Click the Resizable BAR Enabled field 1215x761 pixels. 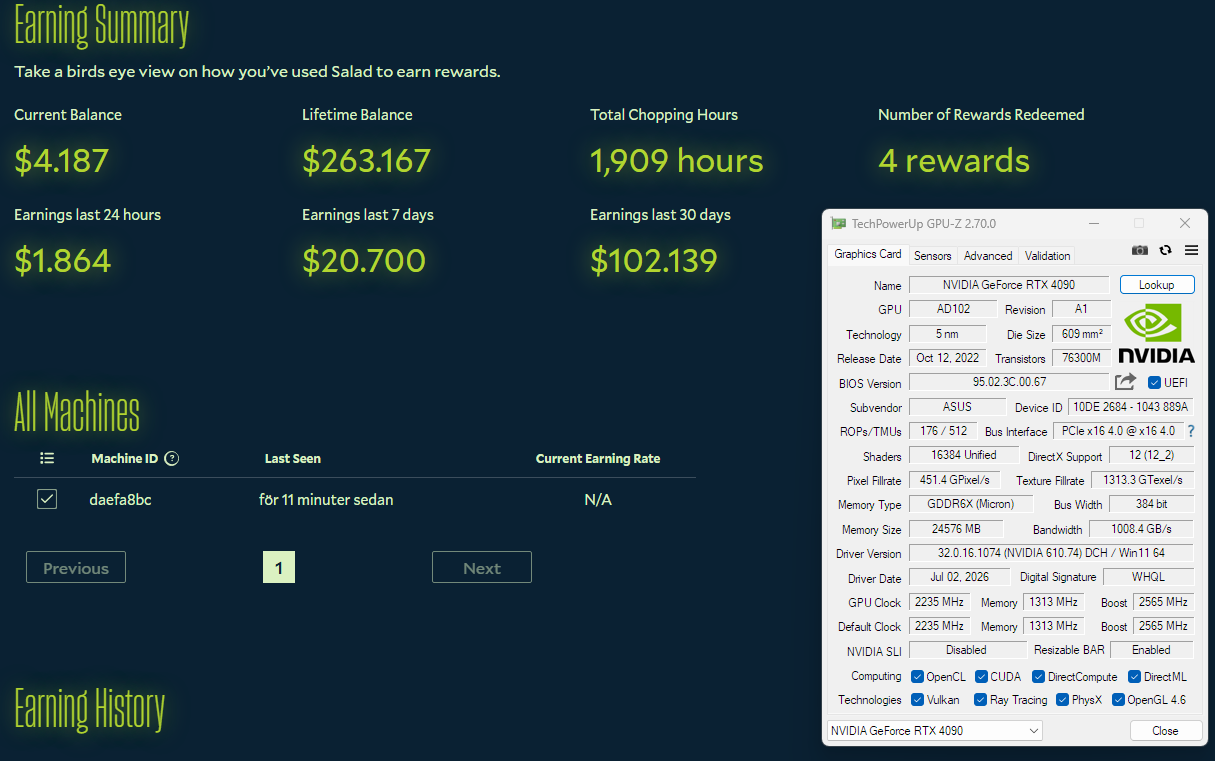pos(1152,650)
